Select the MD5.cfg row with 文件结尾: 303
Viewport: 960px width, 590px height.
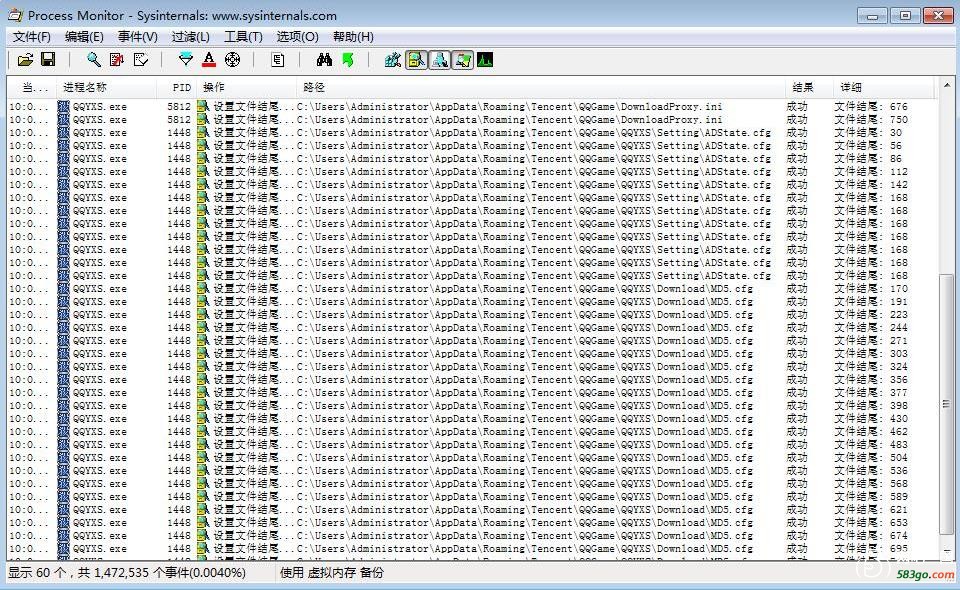tap(471, 354)
